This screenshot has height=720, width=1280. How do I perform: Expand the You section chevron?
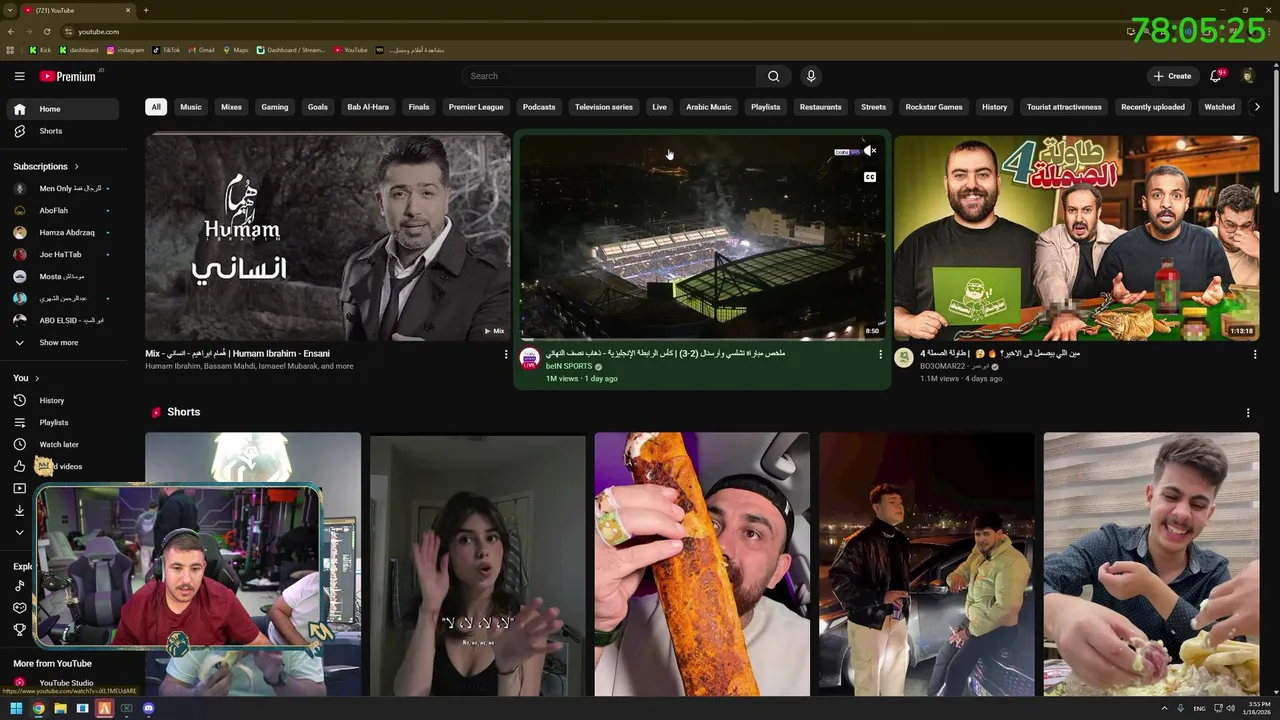[x=37, y=378]
